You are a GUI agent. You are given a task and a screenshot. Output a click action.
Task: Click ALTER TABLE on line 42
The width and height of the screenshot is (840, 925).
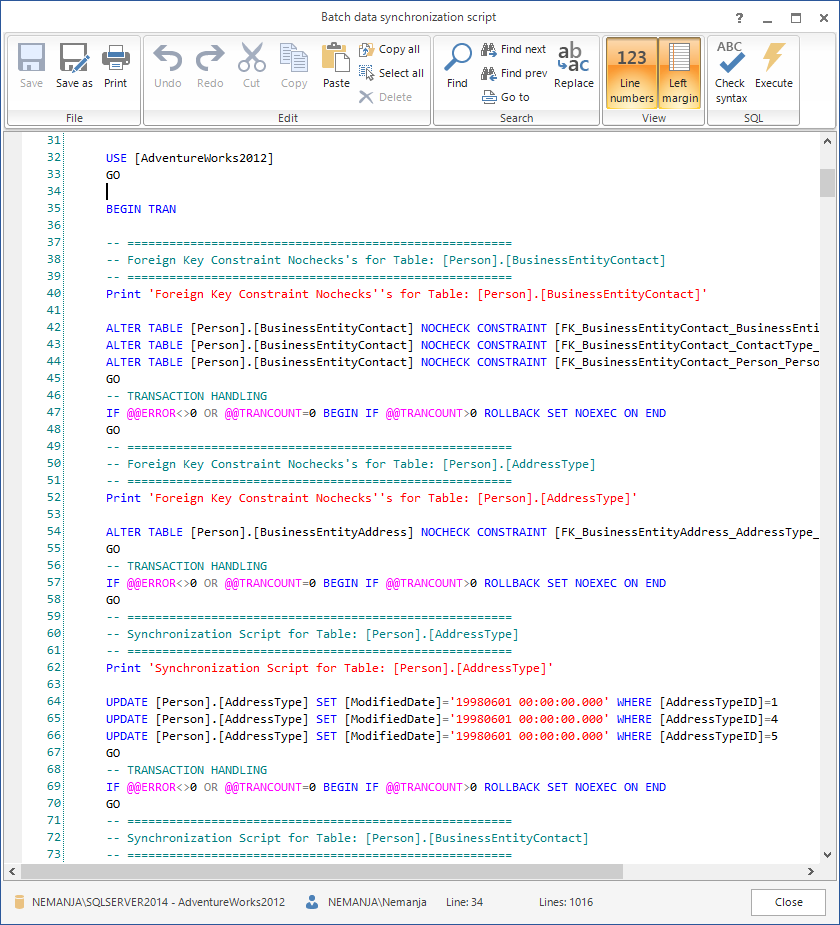(462, 328)
